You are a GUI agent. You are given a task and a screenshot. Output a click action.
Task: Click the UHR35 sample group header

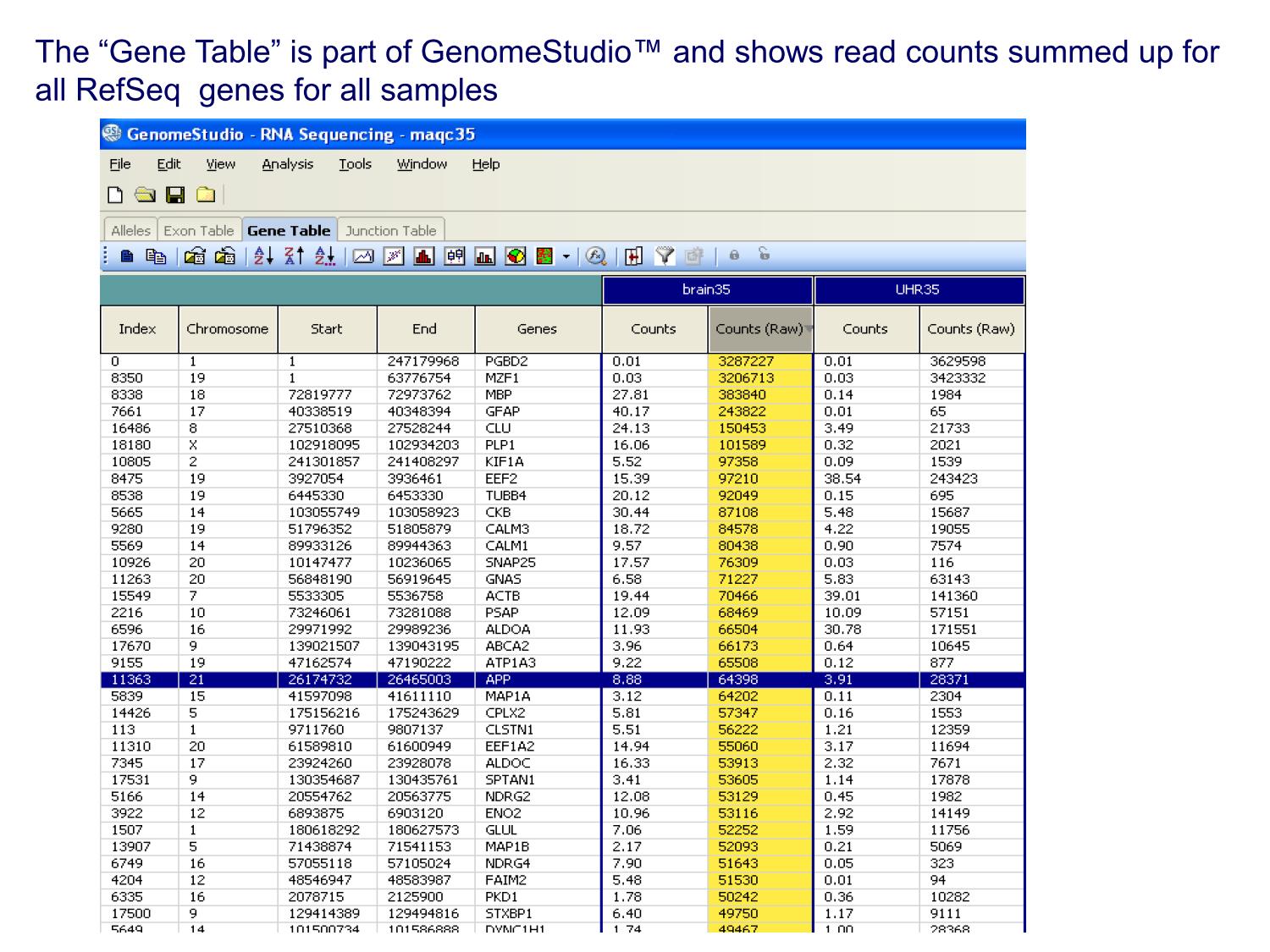[918, 289]
